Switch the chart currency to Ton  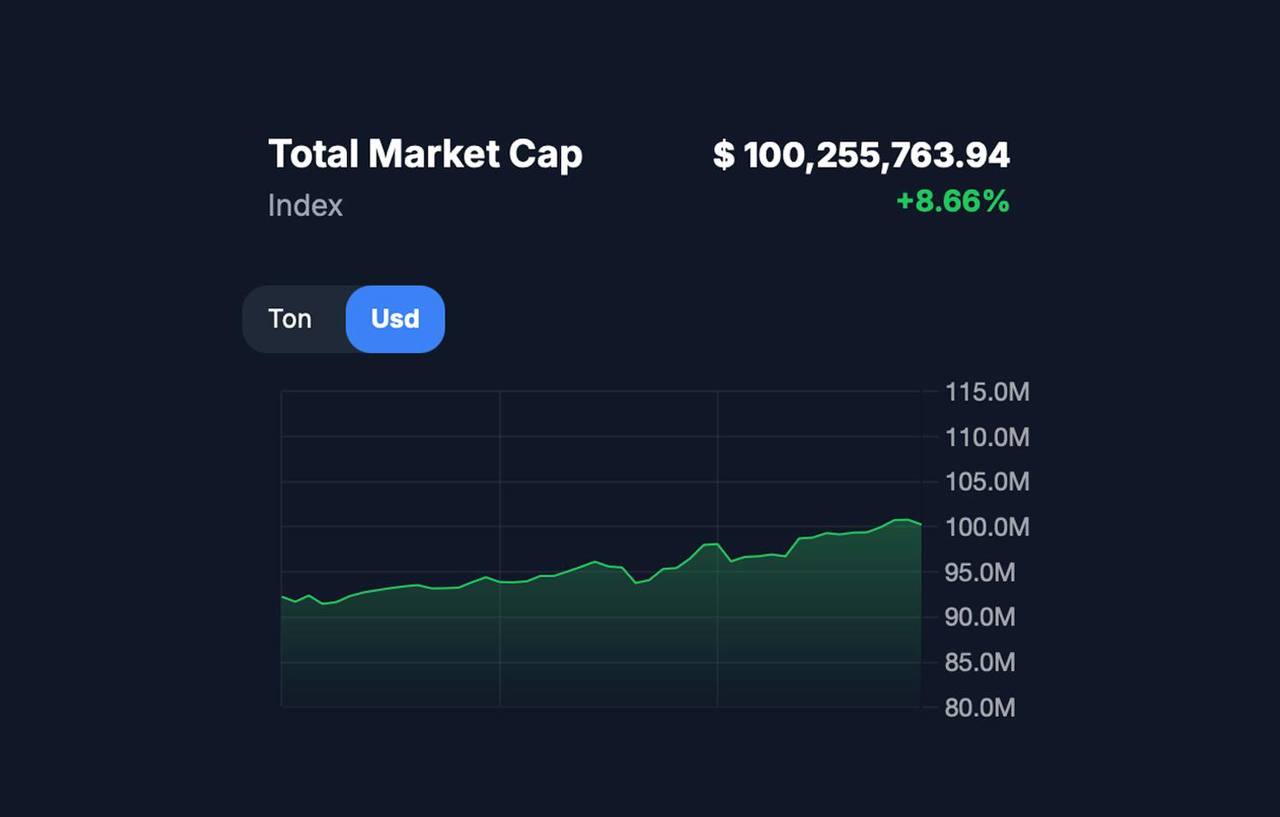[290, 319]
